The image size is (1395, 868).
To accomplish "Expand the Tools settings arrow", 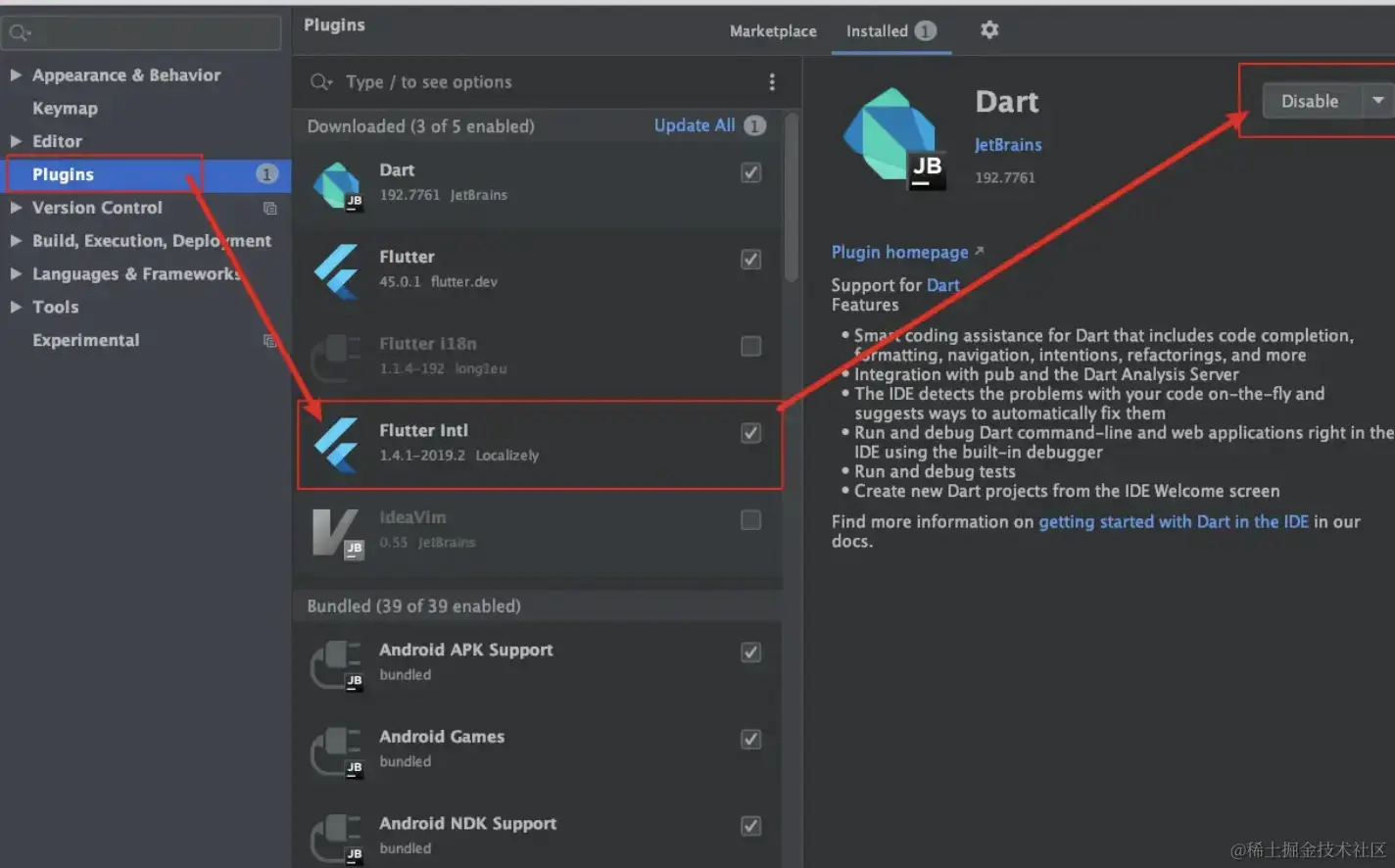I will (x=16, y=307).
